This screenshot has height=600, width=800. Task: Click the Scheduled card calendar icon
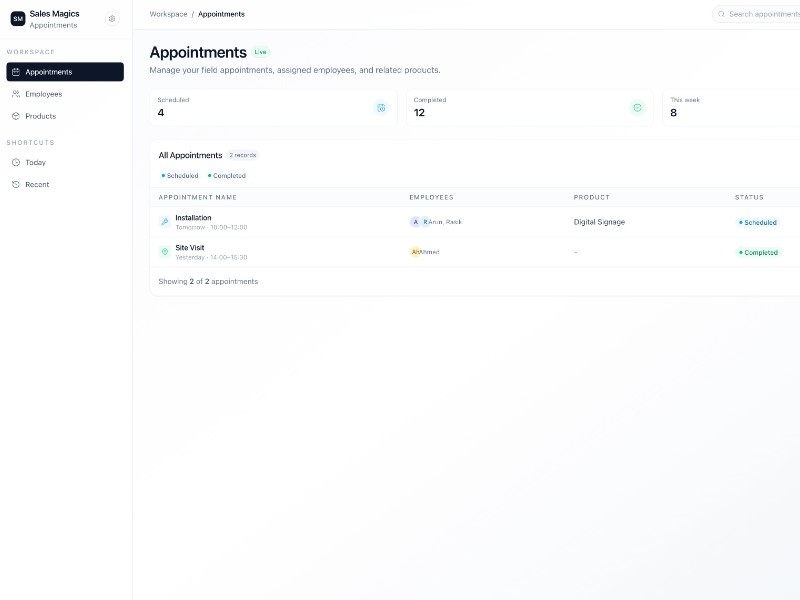coord(381,108)
